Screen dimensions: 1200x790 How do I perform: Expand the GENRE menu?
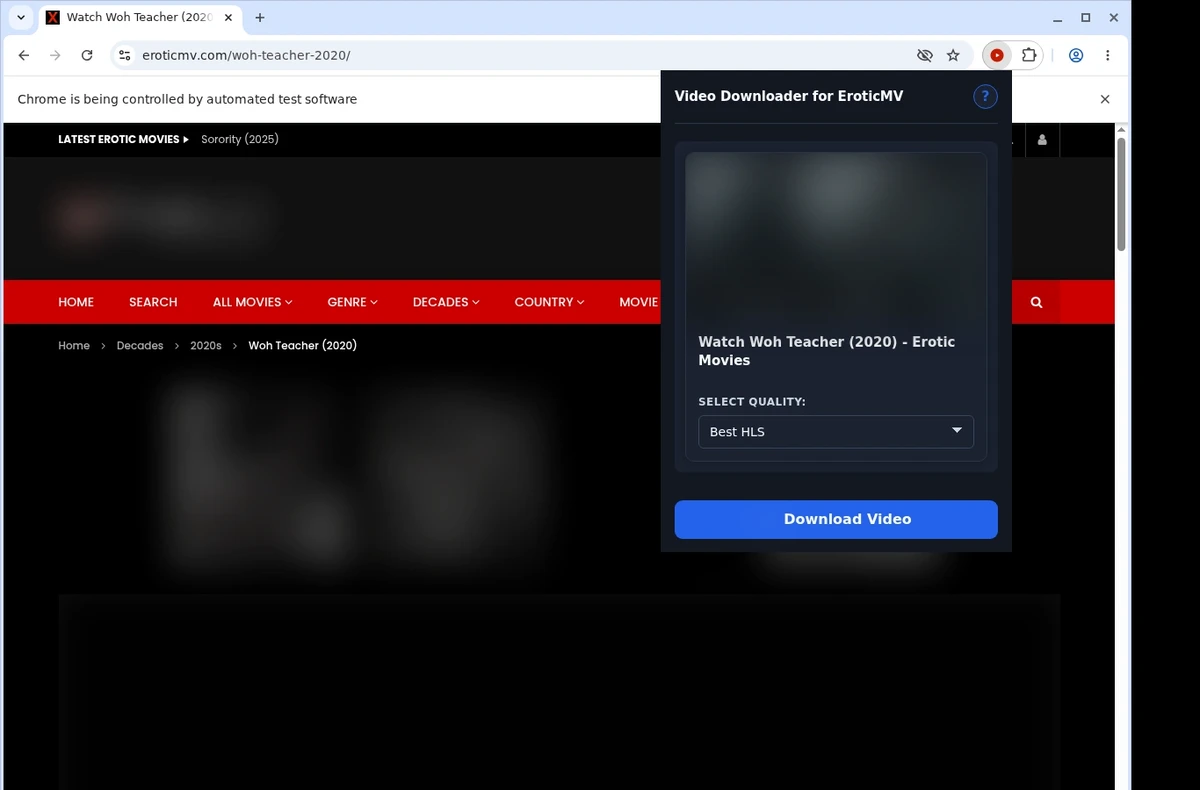point(352,302)
